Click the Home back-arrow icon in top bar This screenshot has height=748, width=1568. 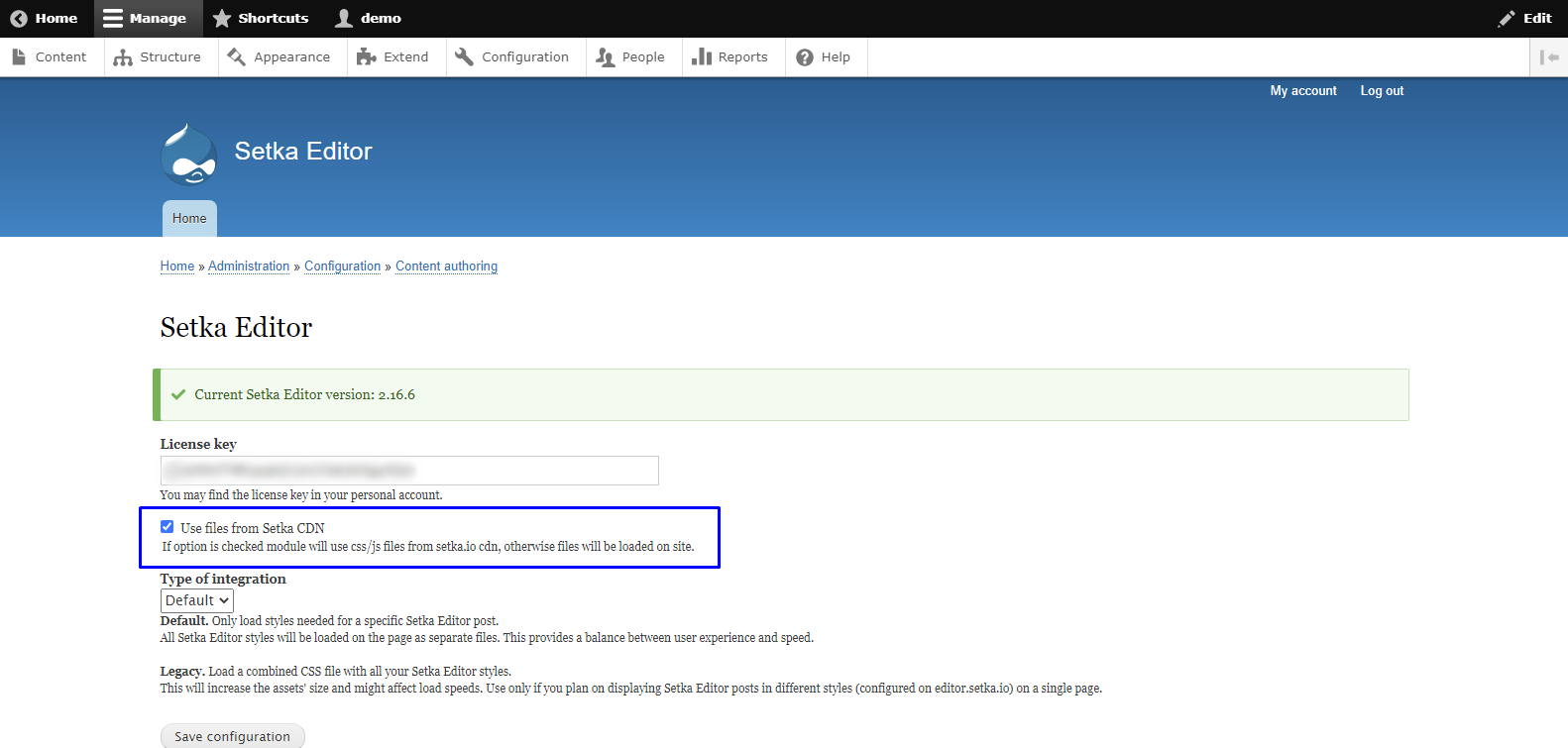point(19,19)
